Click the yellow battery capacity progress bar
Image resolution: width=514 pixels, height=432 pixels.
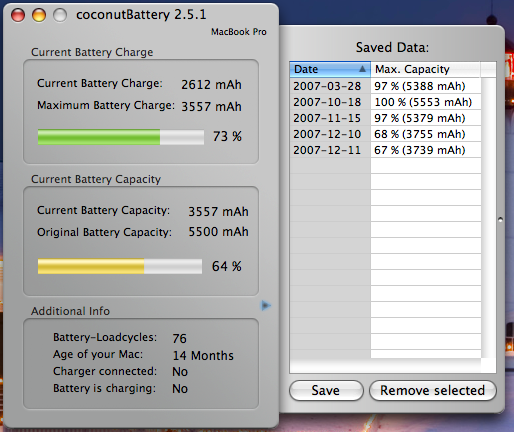[120, 266]
